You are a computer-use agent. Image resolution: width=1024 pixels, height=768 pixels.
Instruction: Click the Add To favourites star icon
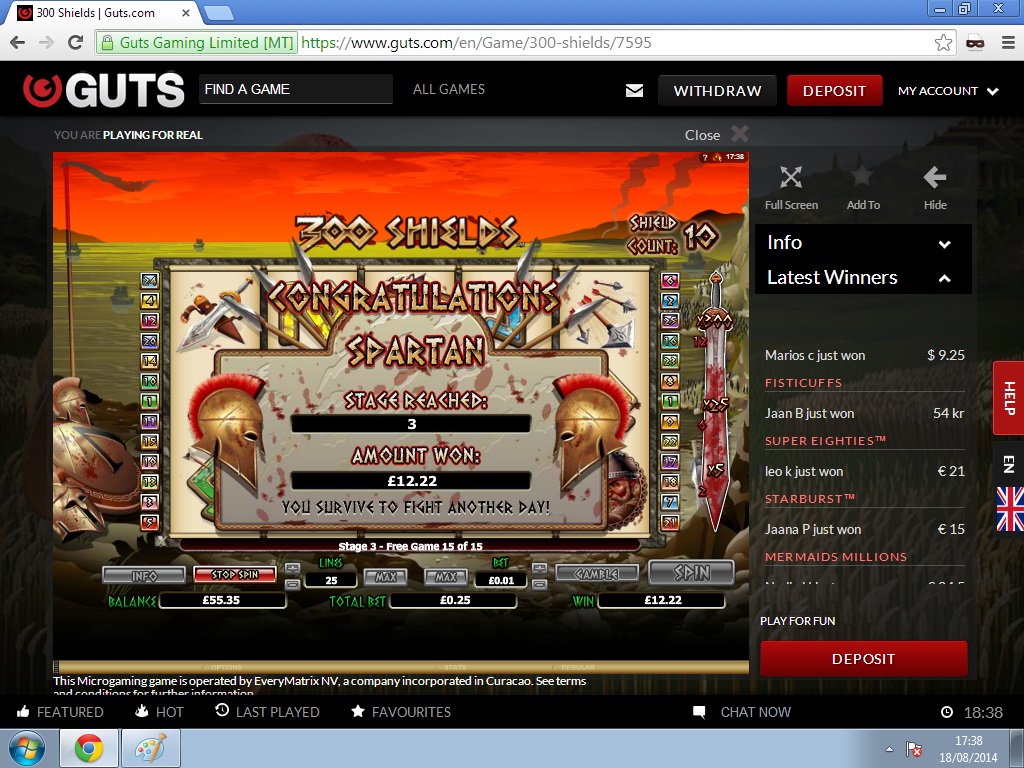862,178
